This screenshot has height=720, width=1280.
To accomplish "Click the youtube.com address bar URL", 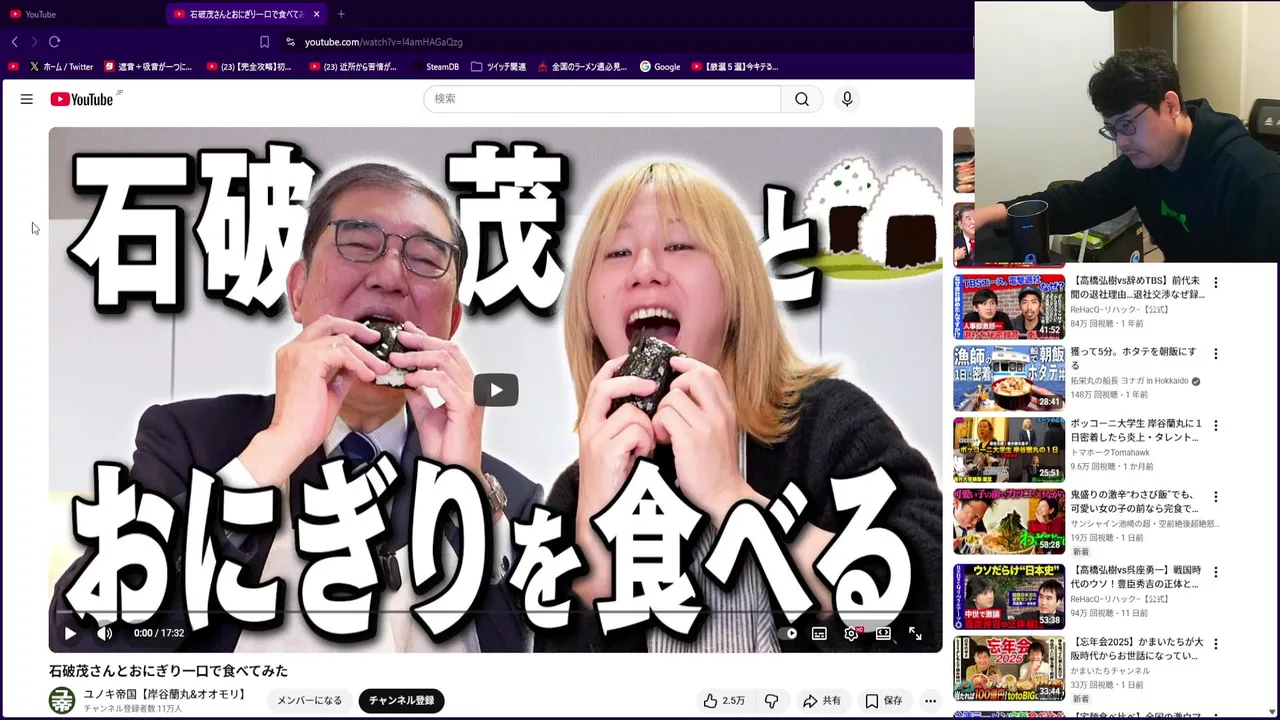I will (x=383, y=42).
